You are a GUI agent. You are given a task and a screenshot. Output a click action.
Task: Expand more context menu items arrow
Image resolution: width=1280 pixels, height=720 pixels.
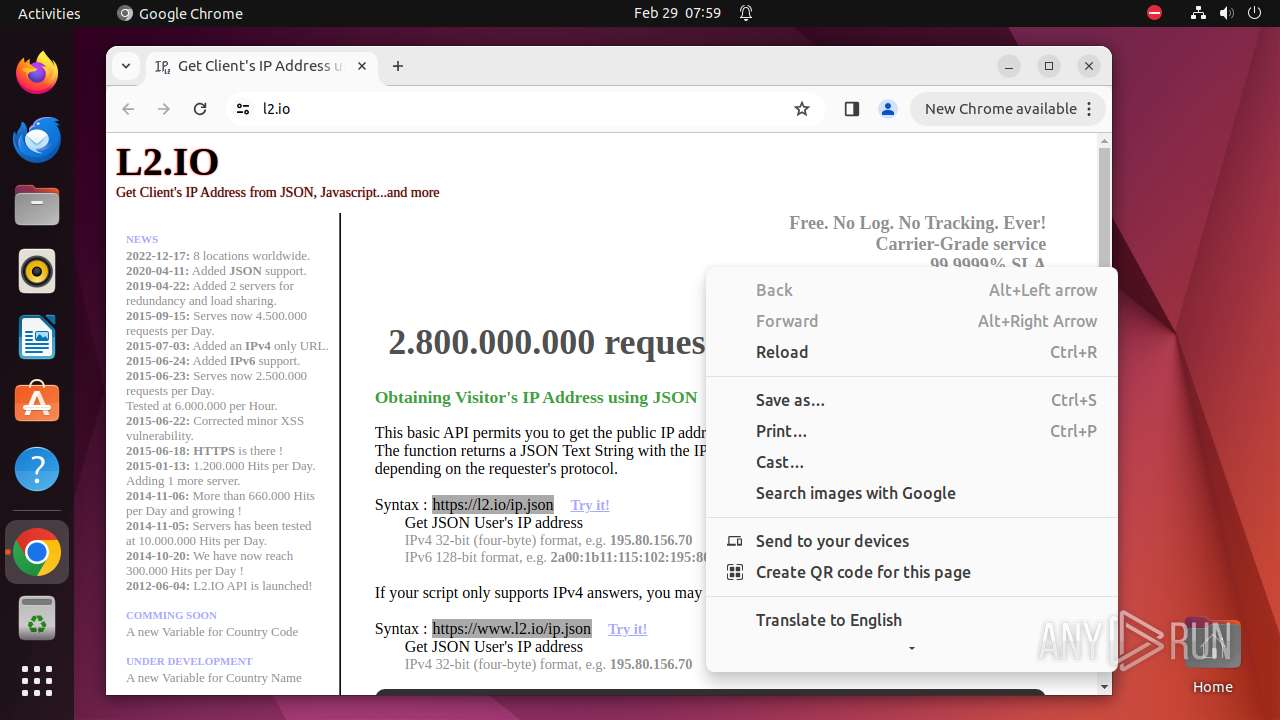point(911,649)
